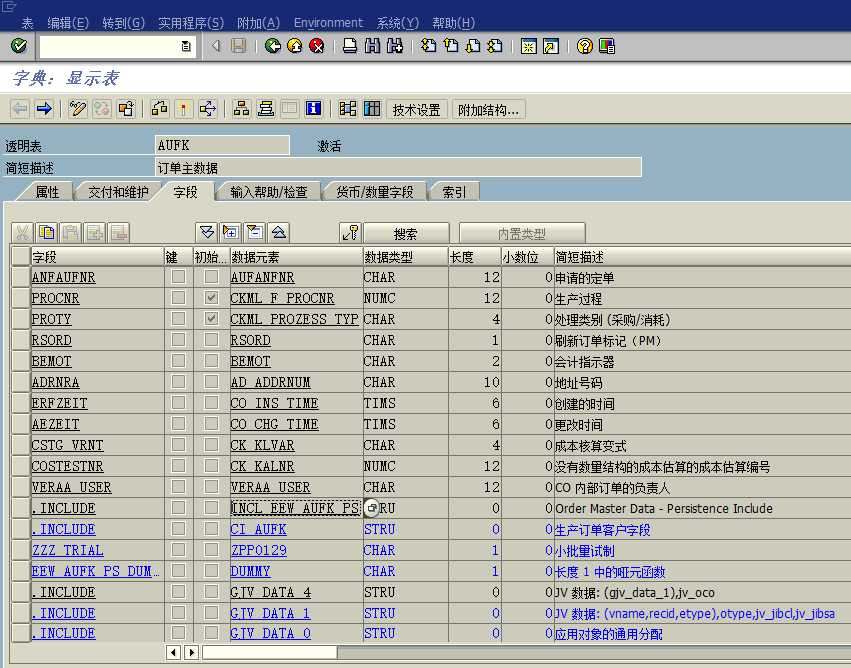Click the Copy icon in field toolbar
This screenshot has width=851, height=668.
[x=47, y=233]
